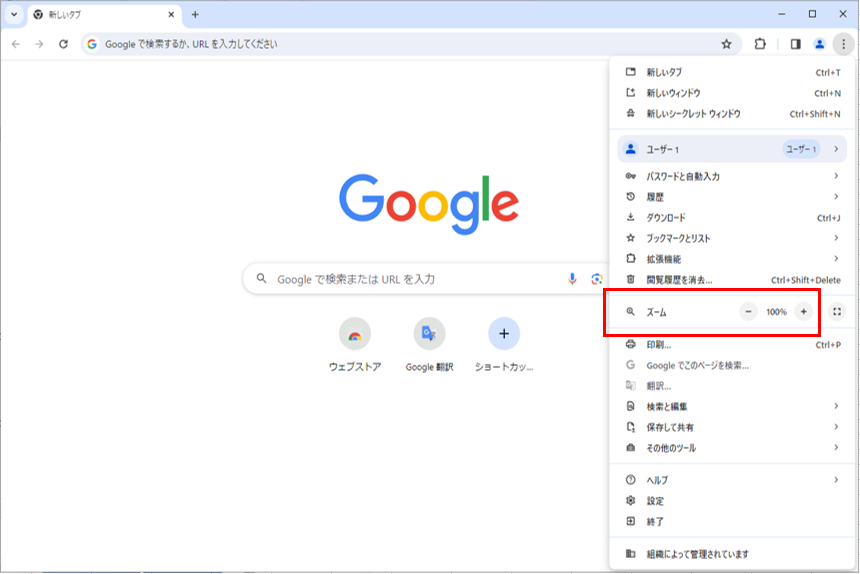Choose 印刷... menu item

[x=733, y=345]
